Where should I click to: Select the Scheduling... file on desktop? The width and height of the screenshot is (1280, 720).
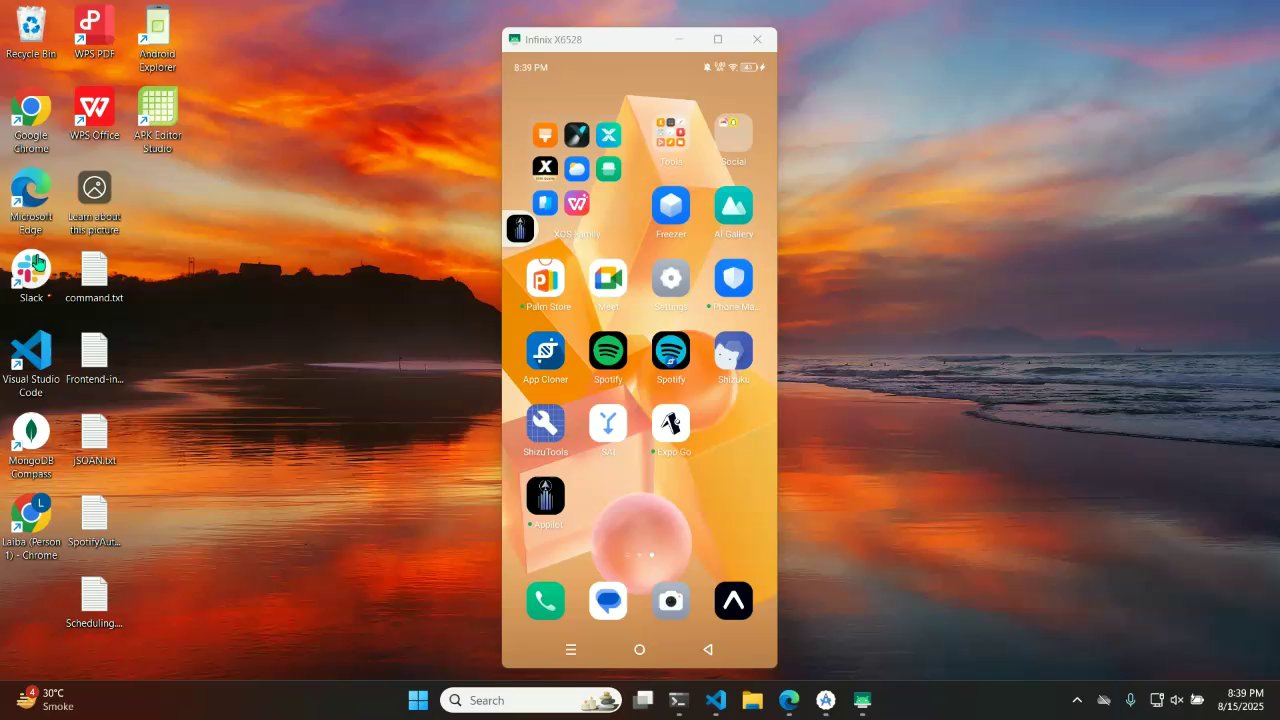tap(94, 603)
